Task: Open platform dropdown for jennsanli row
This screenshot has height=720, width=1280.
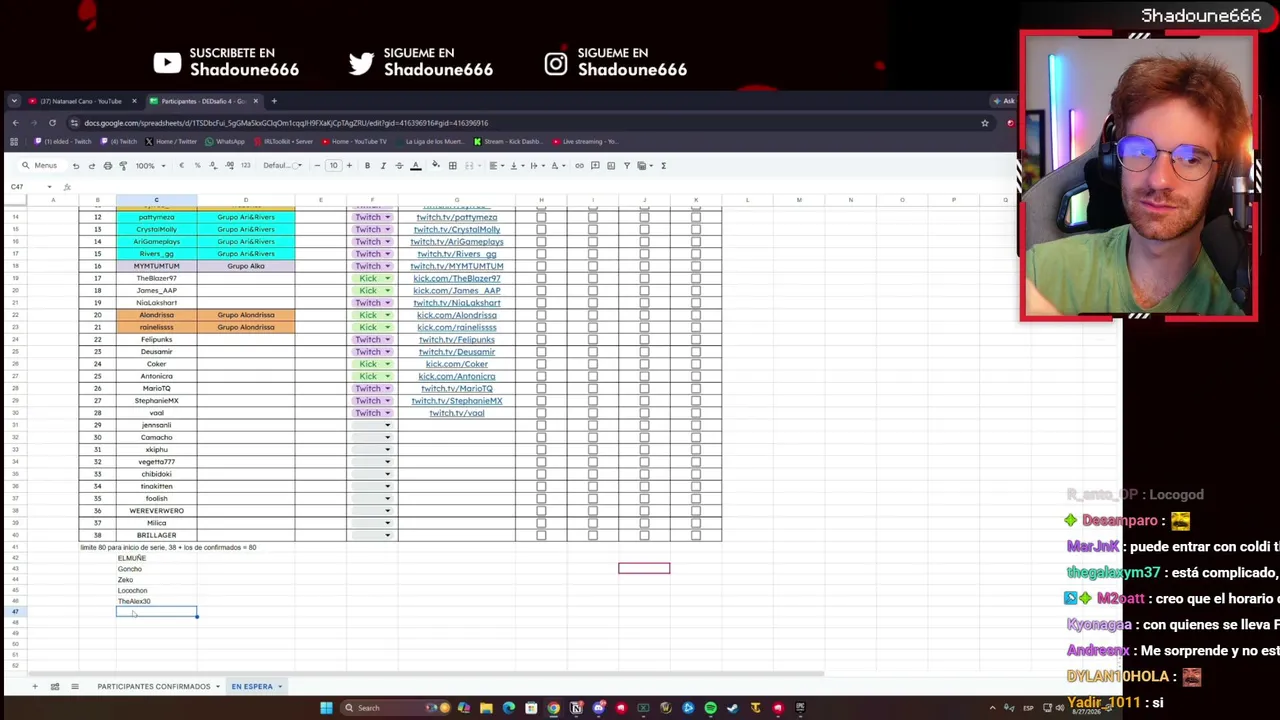Action: point(387,425)
